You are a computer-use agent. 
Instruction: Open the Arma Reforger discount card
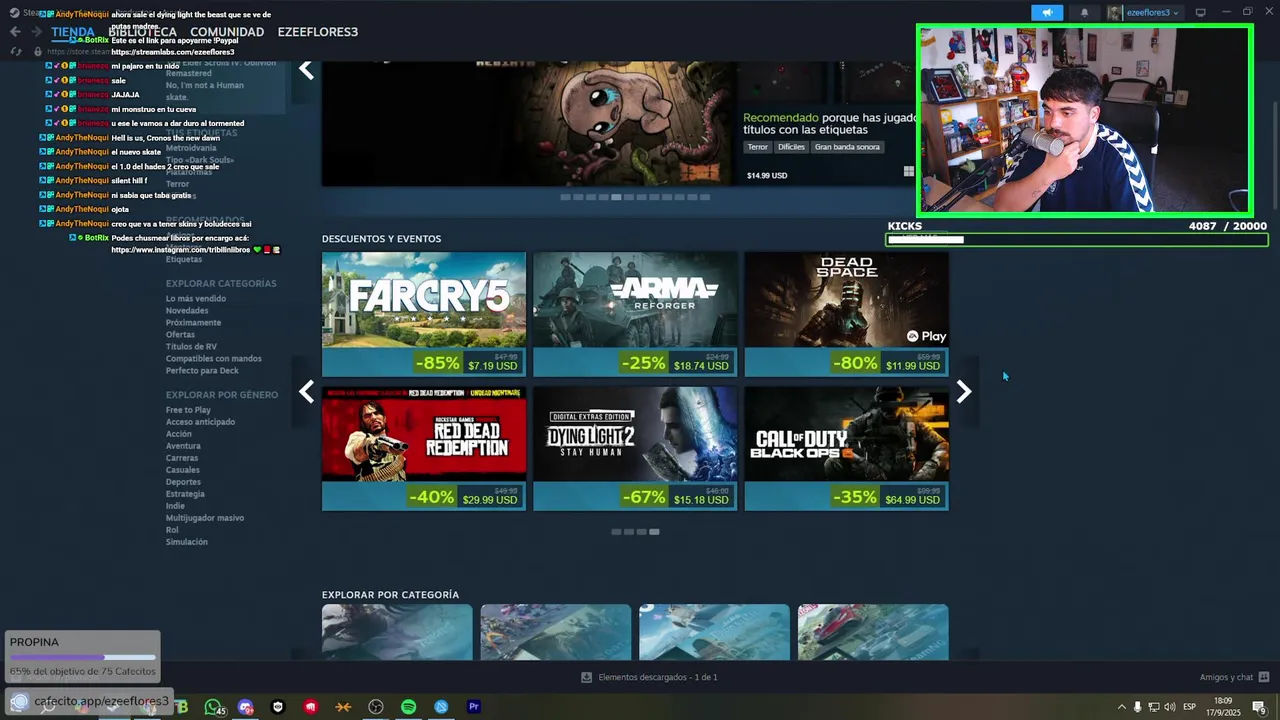[x=635, y=314]
